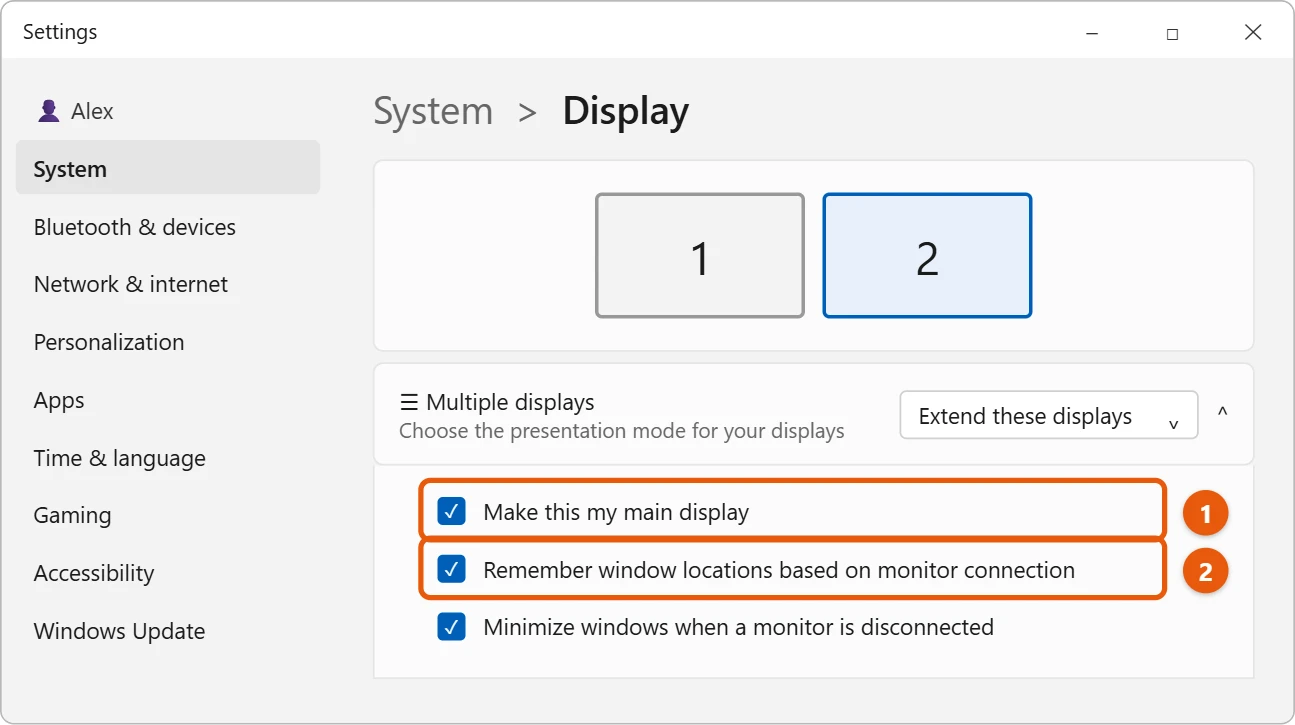Toggle Make this my main display checkbox
The height and width of the screenshot is (725, 1295).
[x=452, y=512]
